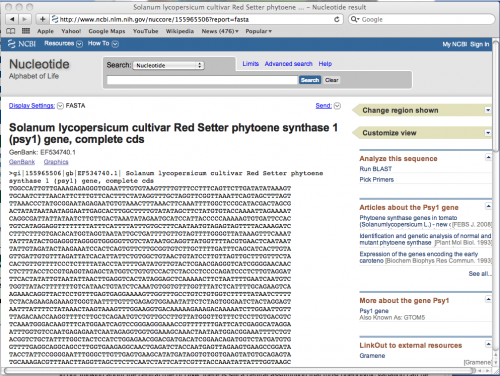Open Identification and genetic analysis article
Image resolution: width=500 pixels, height=376 pixels.
click(425, 239)
